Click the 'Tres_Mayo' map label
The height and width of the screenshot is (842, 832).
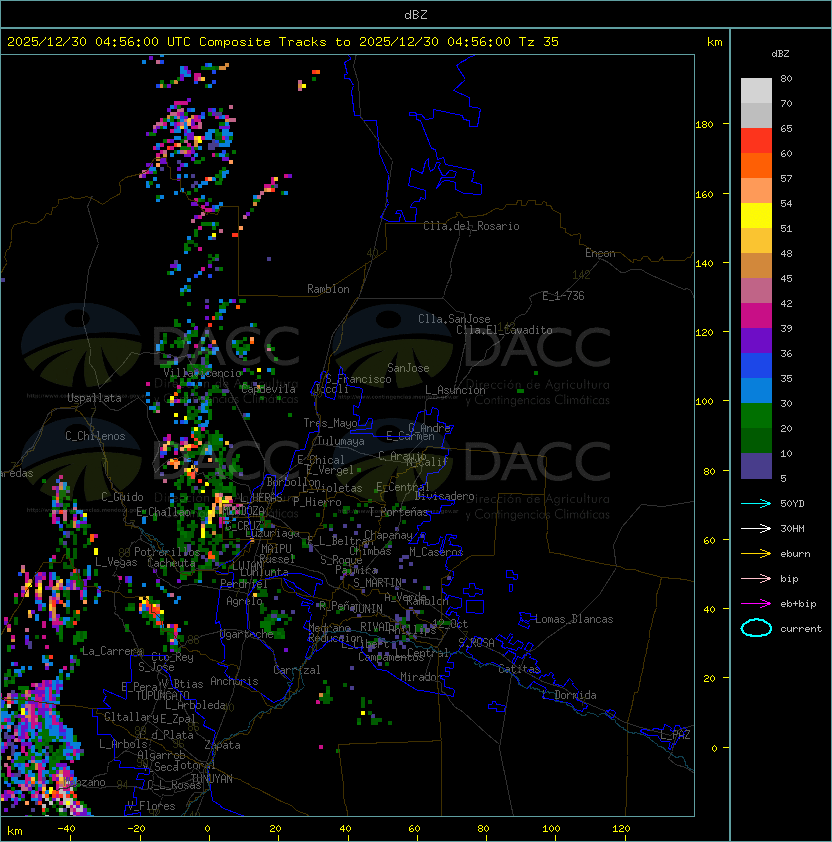tap(330, 423)
